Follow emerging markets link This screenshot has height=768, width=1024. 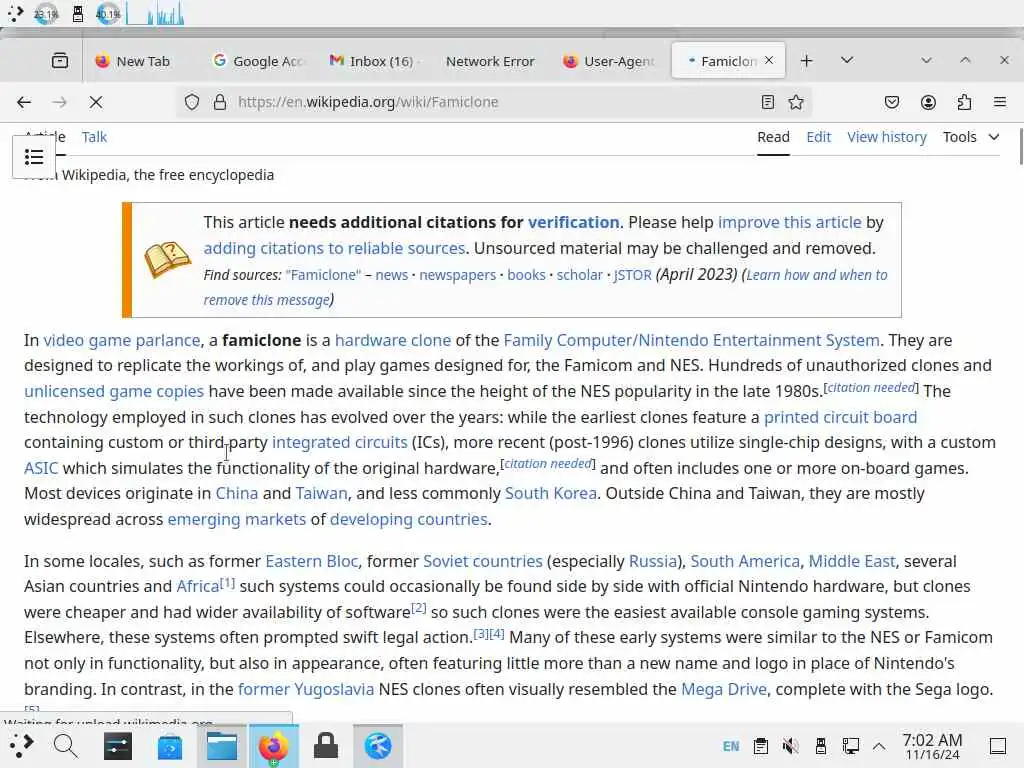point(236,519)
